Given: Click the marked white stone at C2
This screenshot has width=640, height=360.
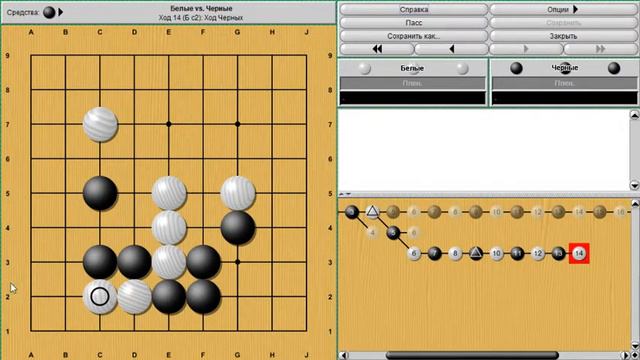Looking at the screenshot, I should [100, 297].
